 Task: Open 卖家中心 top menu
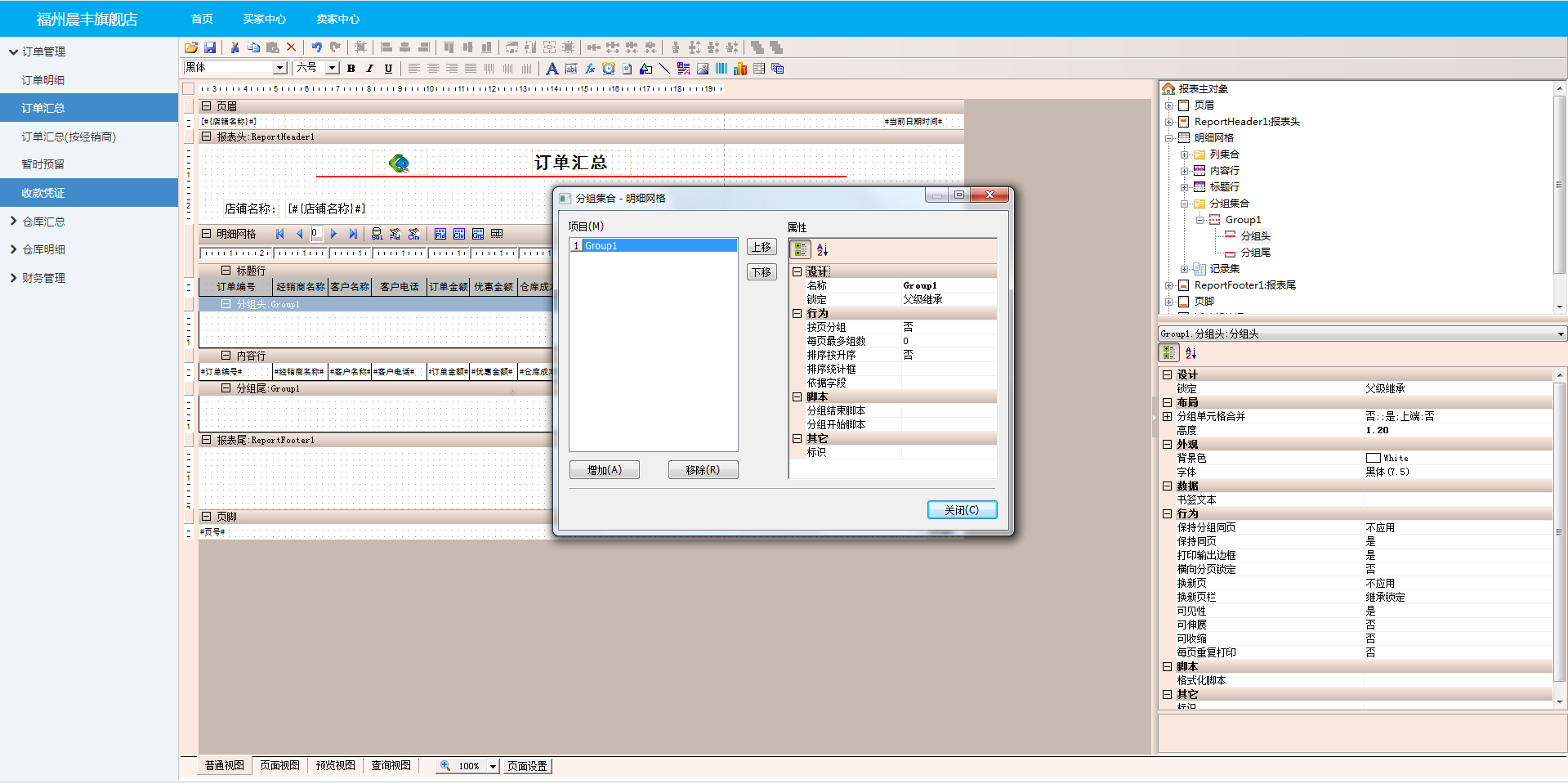tap(337, 19)
